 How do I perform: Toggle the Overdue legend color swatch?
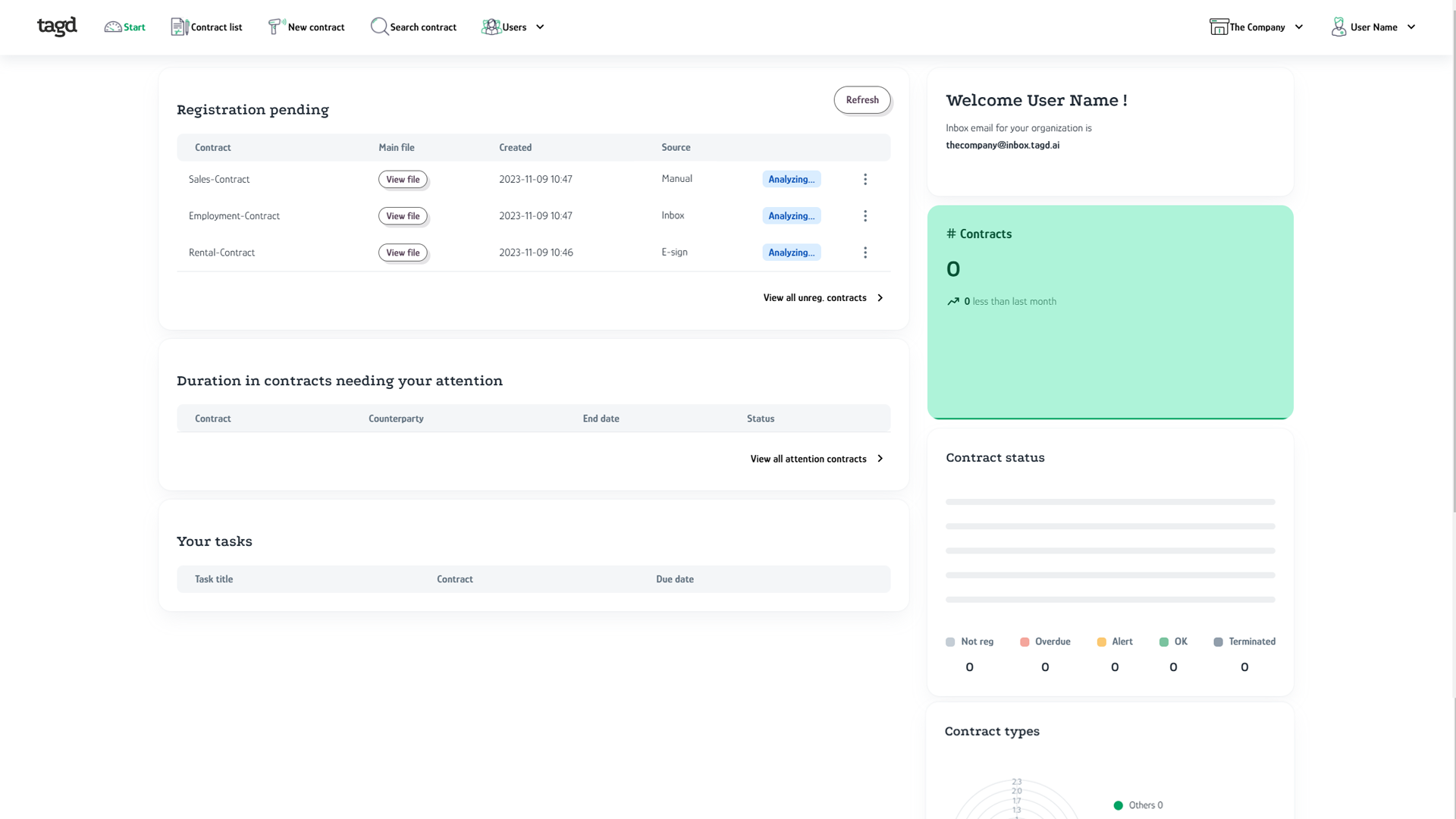tap(1025, 642)
